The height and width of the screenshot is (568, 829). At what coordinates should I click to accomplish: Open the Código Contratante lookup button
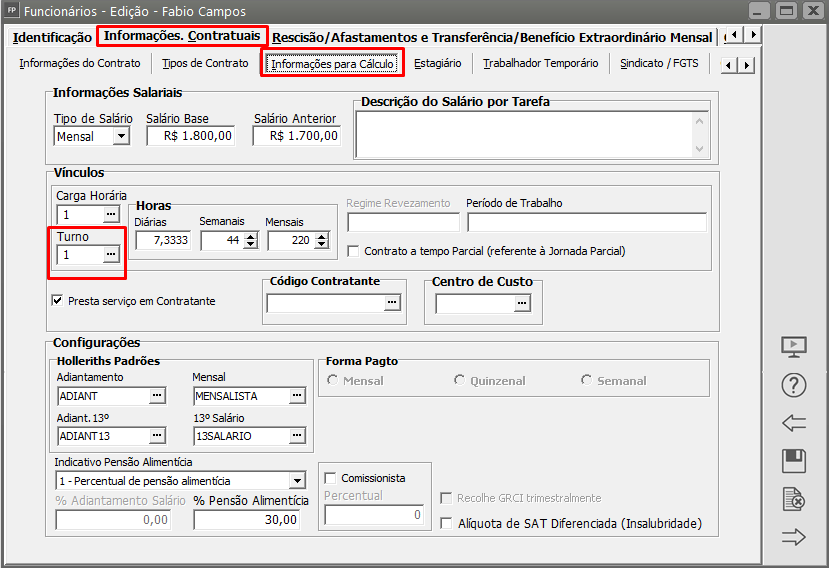pyautogui.click(x=392, y=302)
